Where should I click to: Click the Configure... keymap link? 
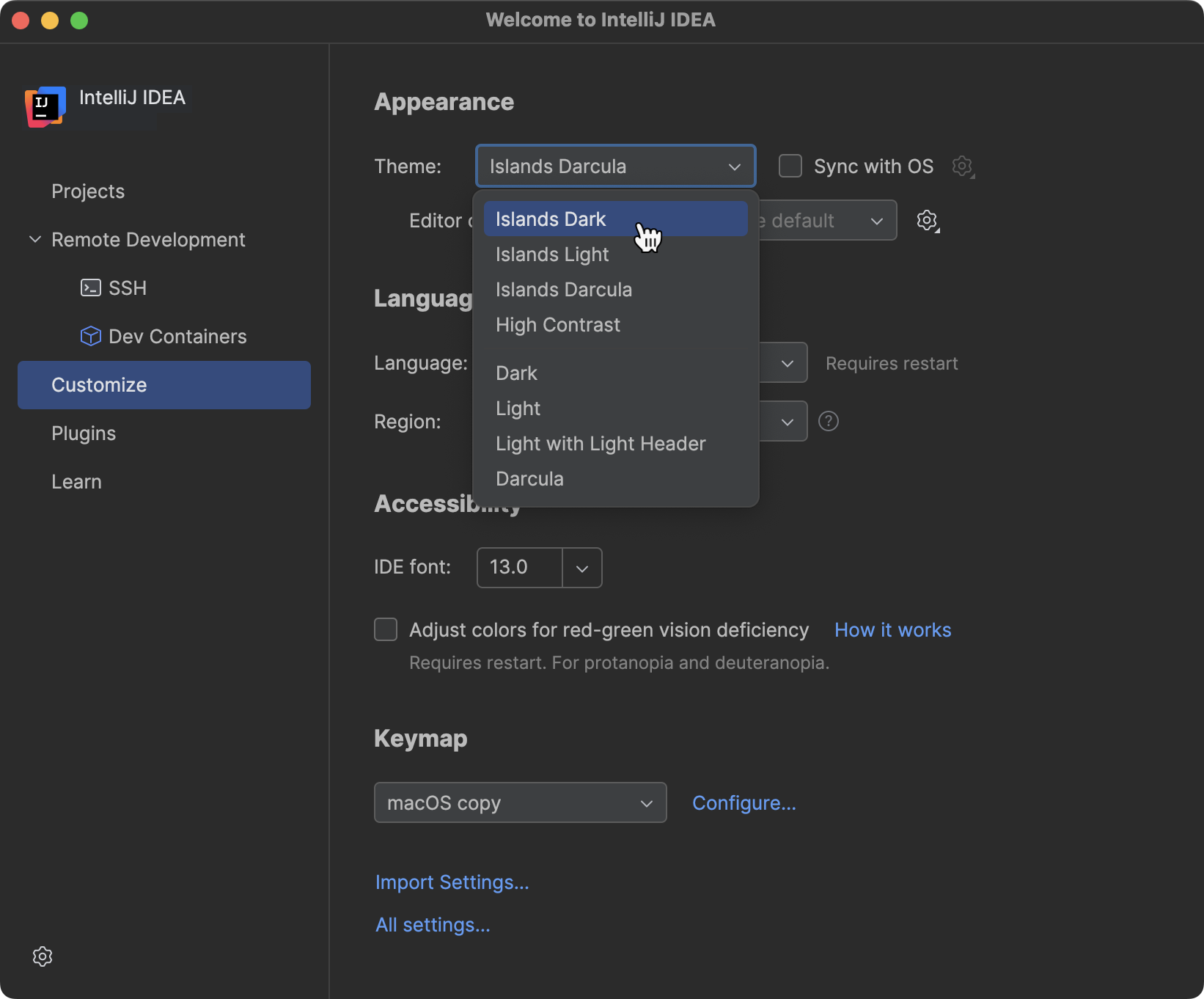(x=744, y=803)
